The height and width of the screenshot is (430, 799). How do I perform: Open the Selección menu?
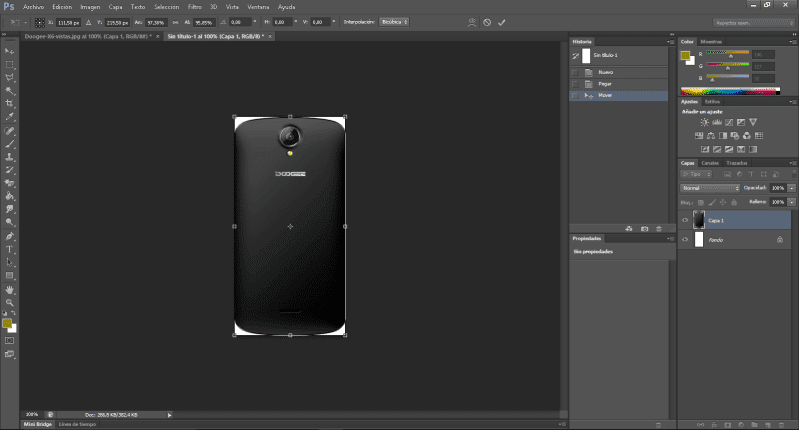pyautogui.click(x=167, y=7)
